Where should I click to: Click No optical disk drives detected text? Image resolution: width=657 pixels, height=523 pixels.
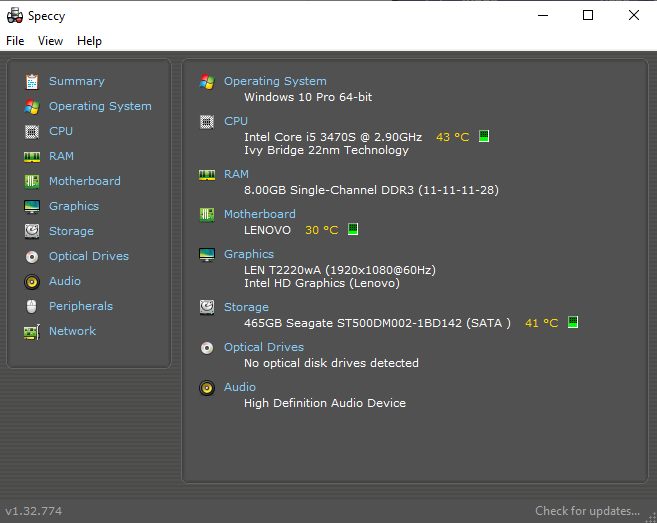click(x=331, y=363)
